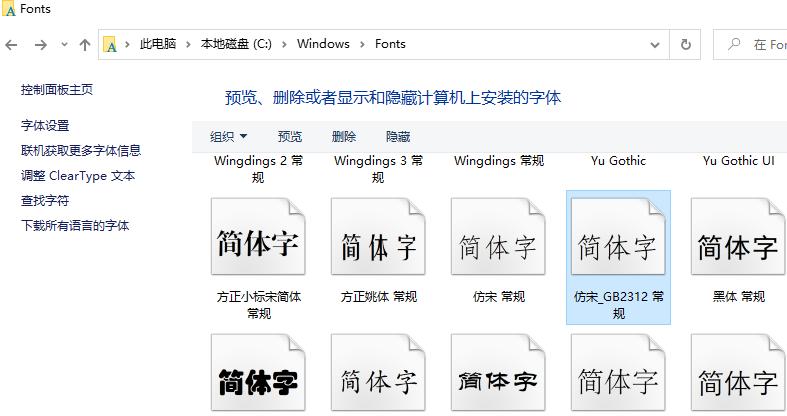The image size is (787, 416).
Task: Click the 方正小标宋简体 常规 label
Action: (x=258, y=305)
